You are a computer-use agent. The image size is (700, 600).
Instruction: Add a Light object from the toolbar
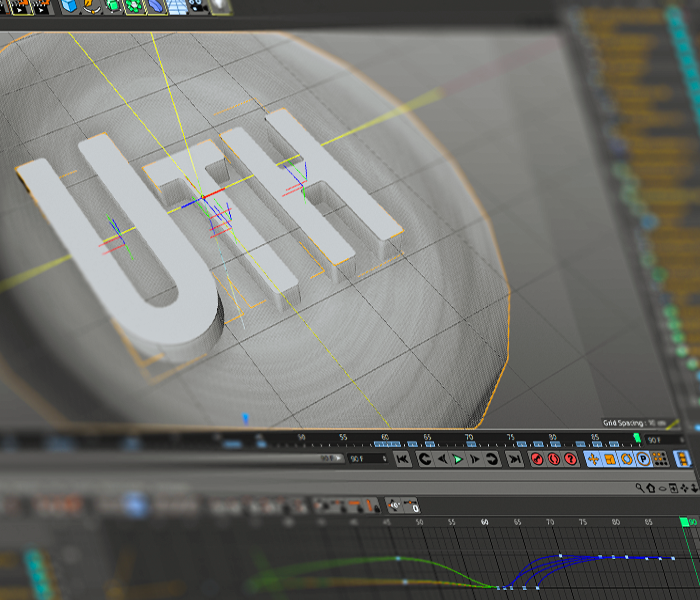click(x=221, y=7)
